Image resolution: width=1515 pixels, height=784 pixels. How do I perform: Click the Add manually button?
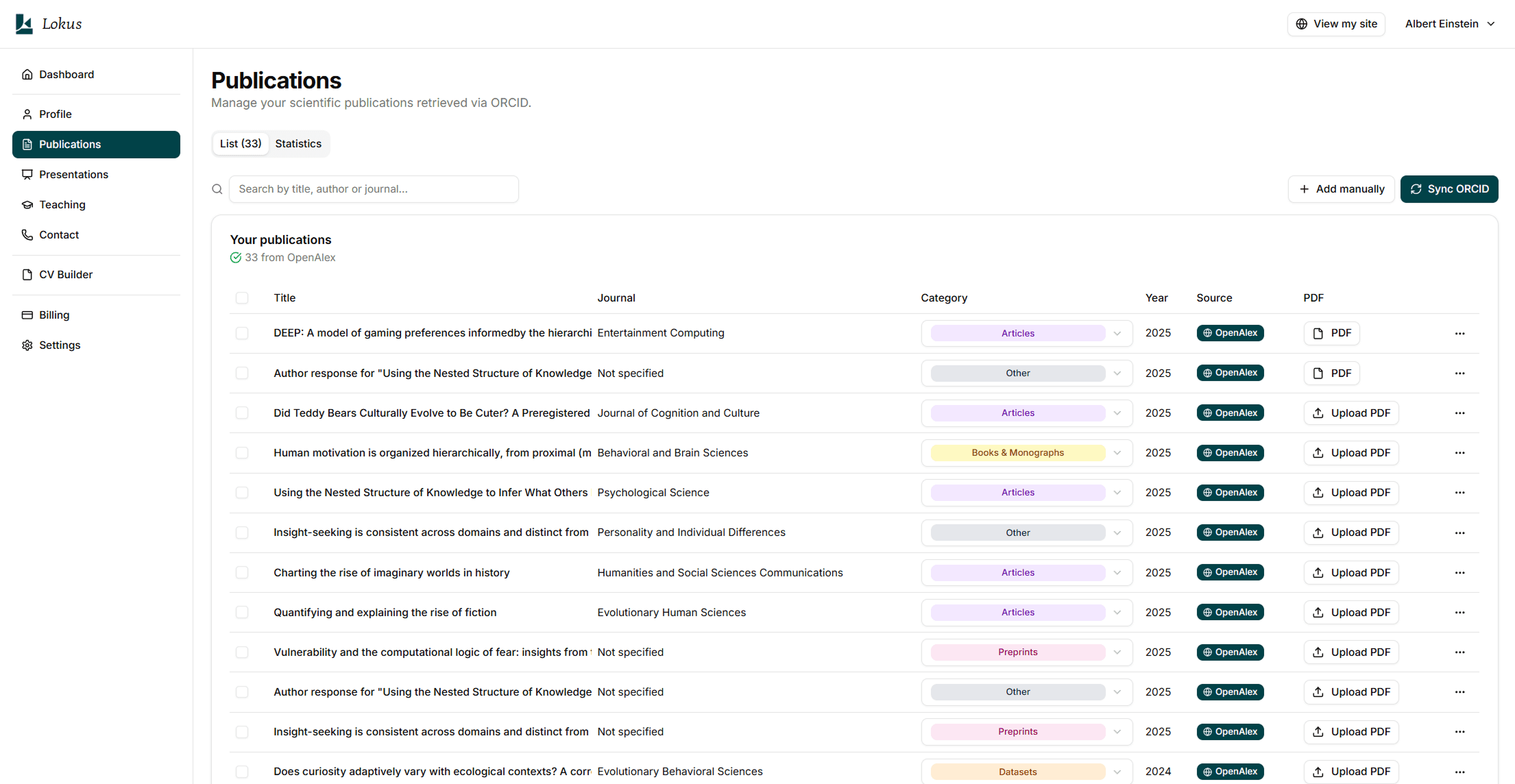pos(1341,189)
